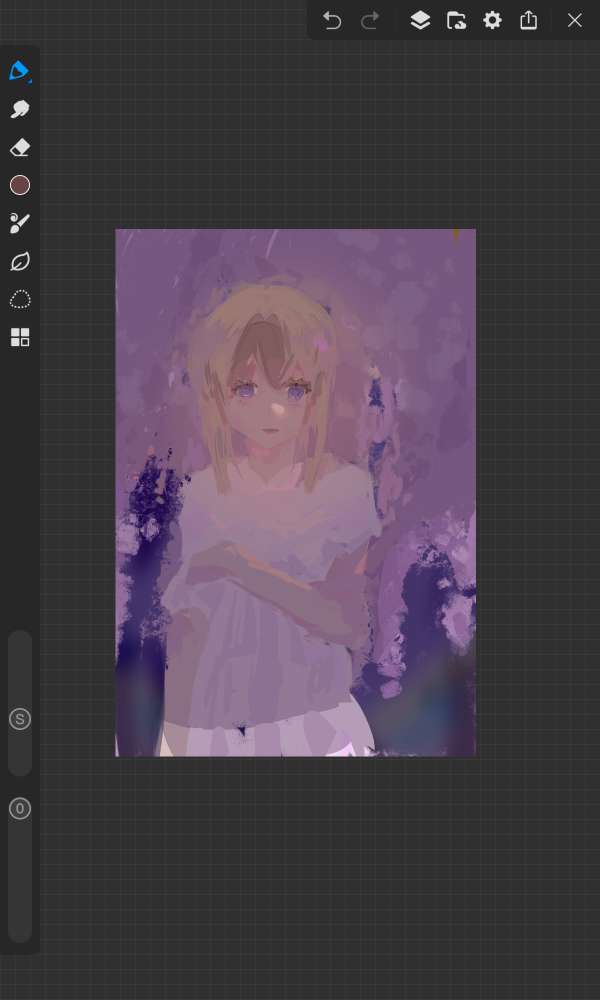Click the leaf-shaped tool icon
Image resolution: width=600 pixels, height=1000 pixels.
click(x=20, y=261)
